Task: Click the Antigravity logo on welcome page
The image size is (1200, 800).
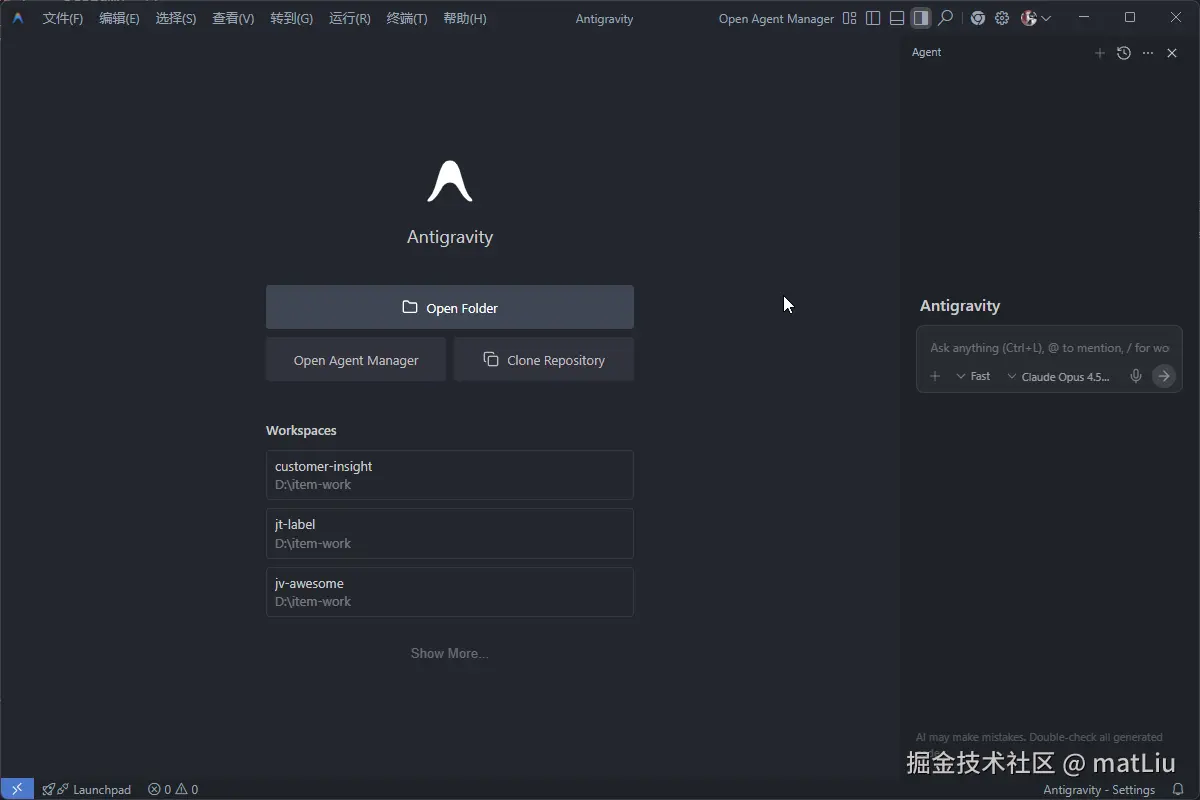Action: (x=450, y=181)
